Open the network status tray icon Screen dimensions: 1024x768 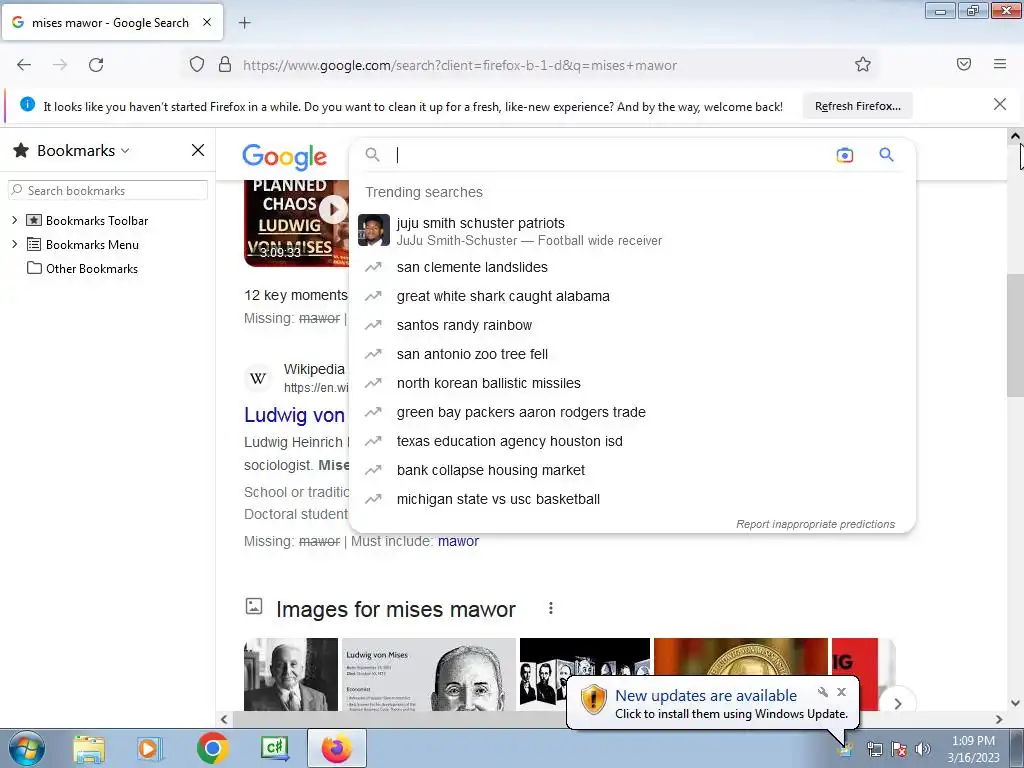874,748
